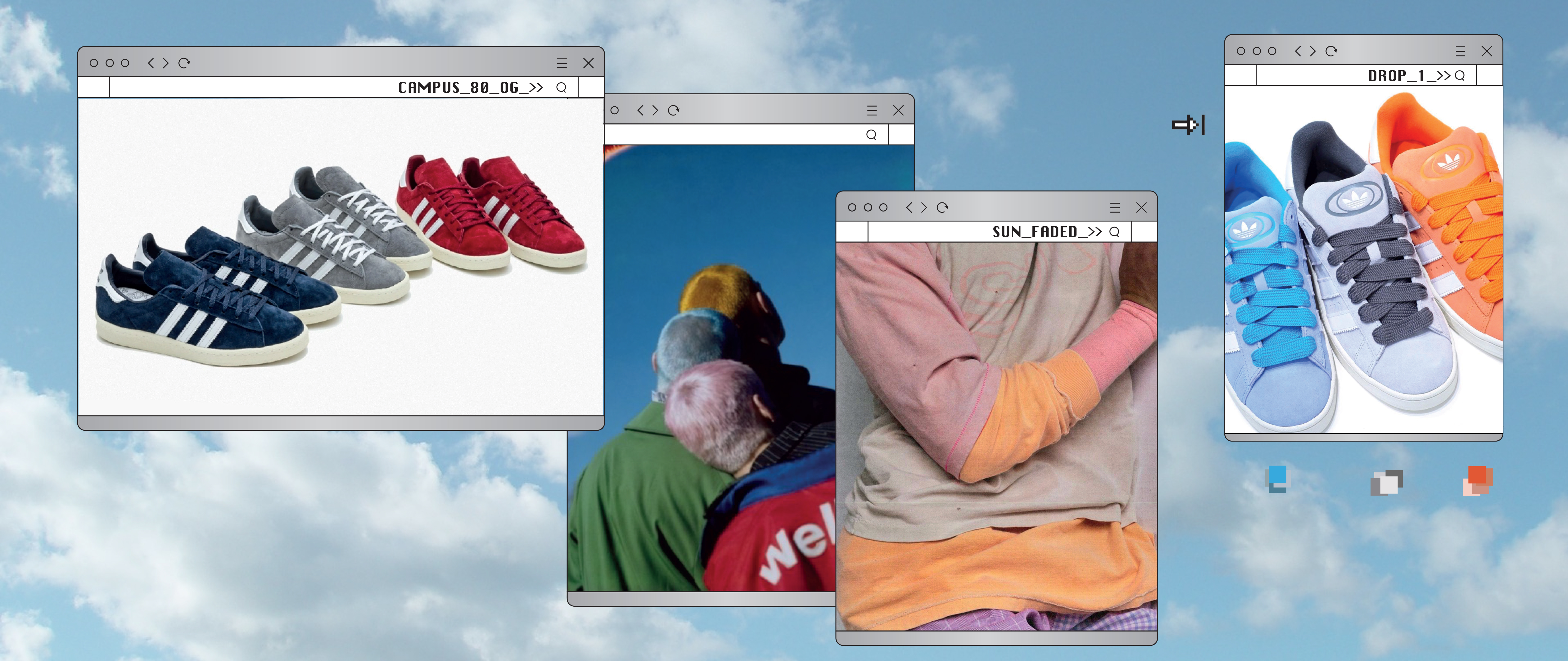1568x661 pixels.
Task: Click forward arrow in CAMPUS_80_OG window
Action: click(x=166, y=63)
